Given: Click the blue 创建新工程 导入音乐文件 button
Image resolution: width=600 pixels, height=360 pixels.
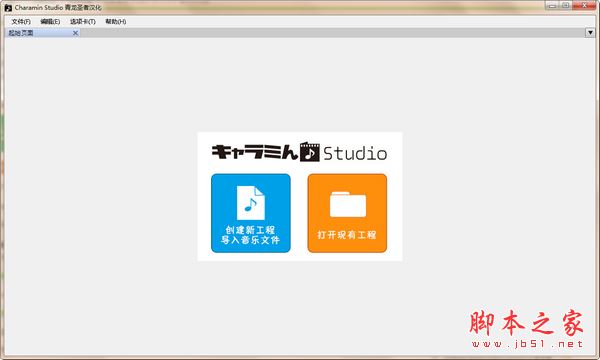Looking at the screenshot, I should click(x=251, y=213).
